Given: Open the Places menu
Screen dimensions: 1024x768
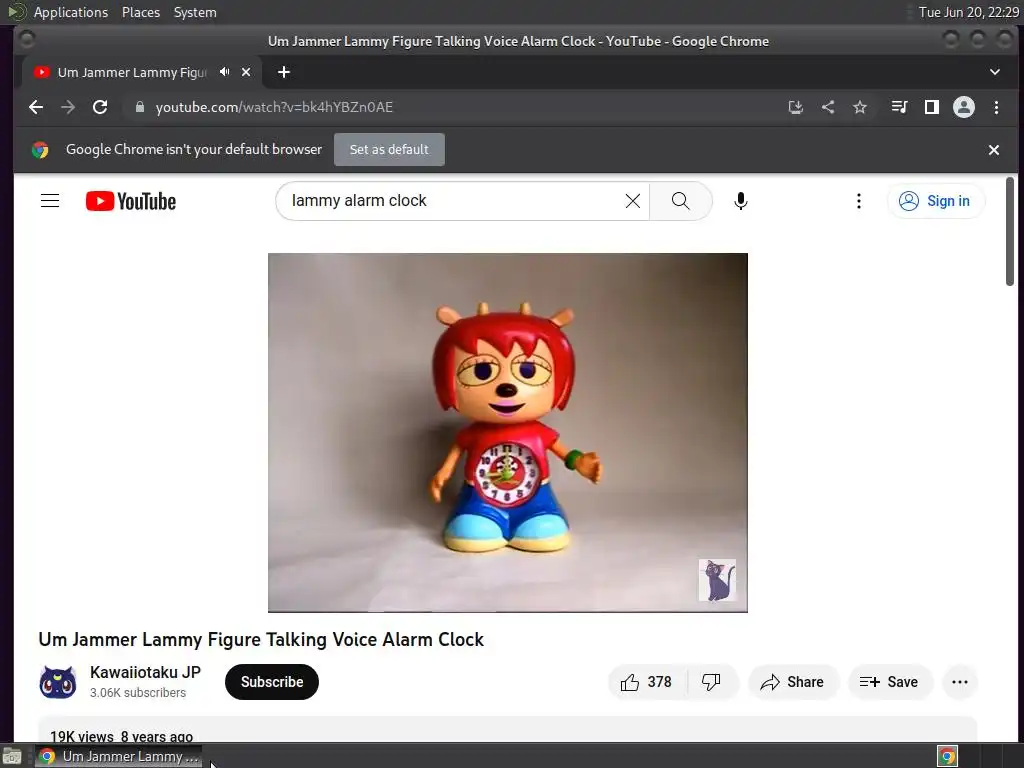Looking at the screenshot, I should [x=141, y=12].
